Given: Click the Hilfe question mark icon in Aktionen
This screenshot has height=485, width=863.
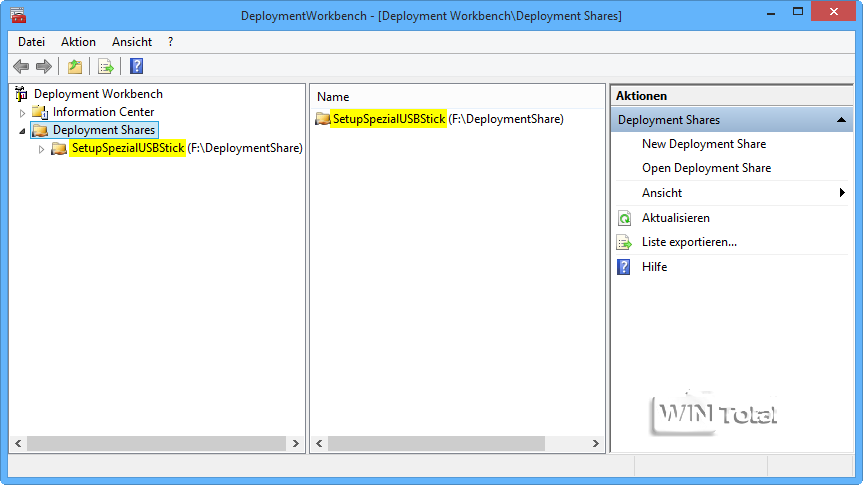Looking at the screenshot, I should tap(624, 267).
